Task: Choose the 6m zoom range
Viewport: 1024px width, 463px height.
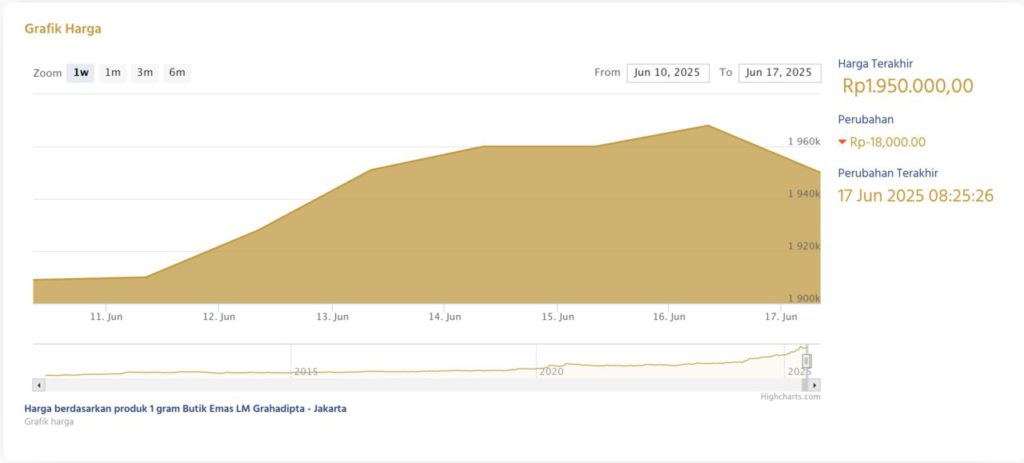Action: 177,73
